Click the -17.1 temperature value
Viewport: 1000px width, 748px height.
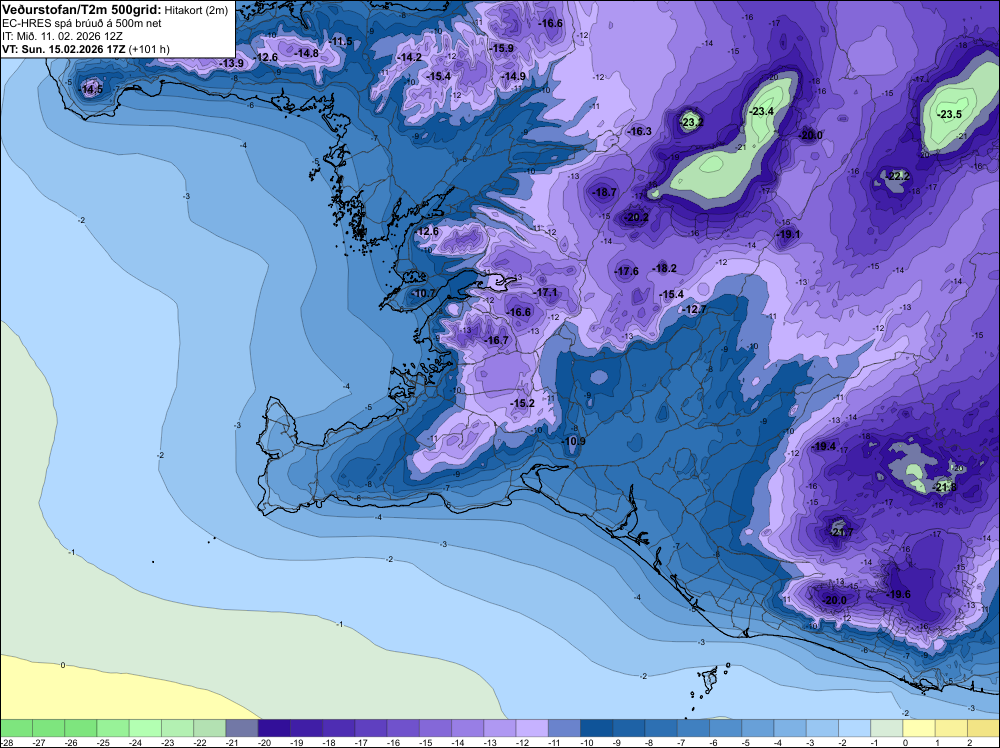coord(545,292)
